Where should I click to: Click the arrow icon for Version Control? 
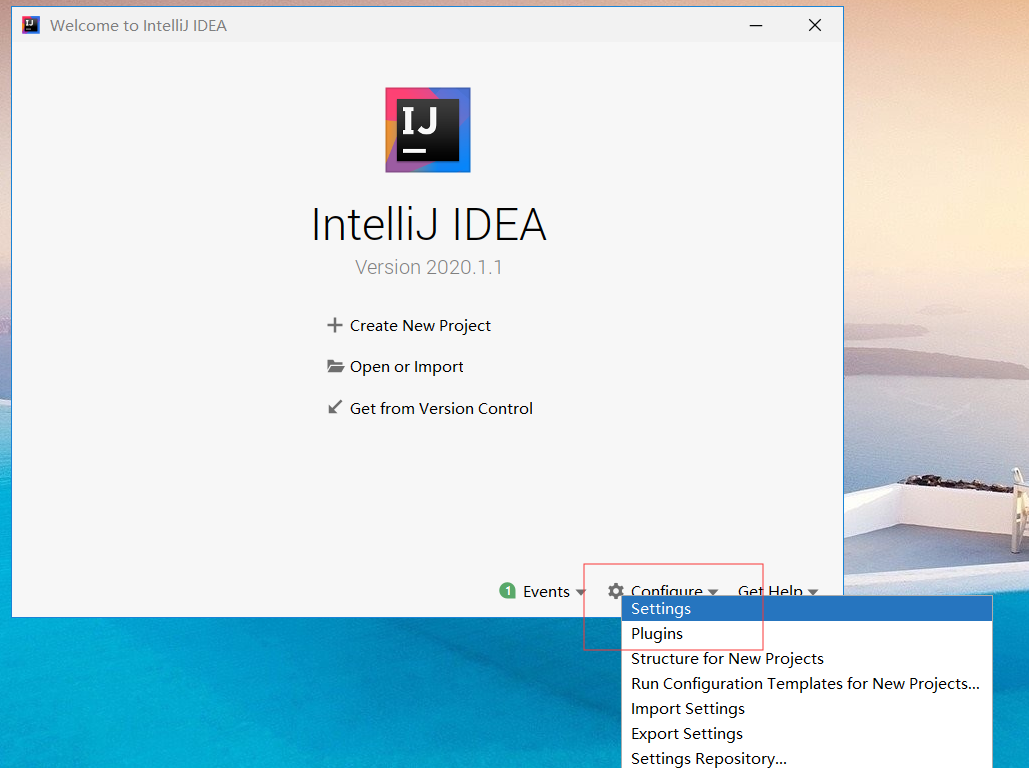335,407
